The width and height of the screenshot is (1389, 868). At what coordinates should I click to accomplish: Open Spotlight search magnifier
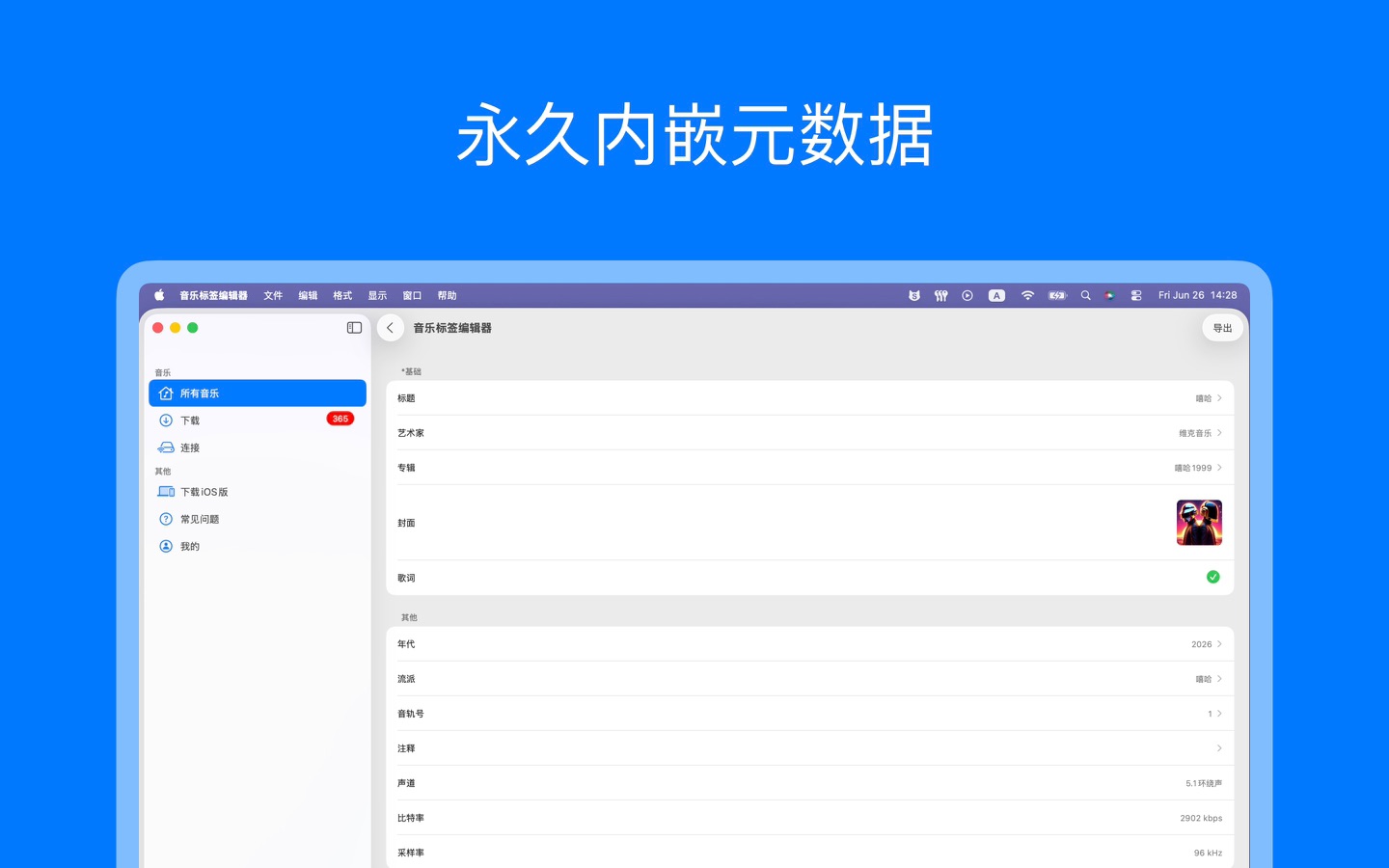(x=1085, y=295)
